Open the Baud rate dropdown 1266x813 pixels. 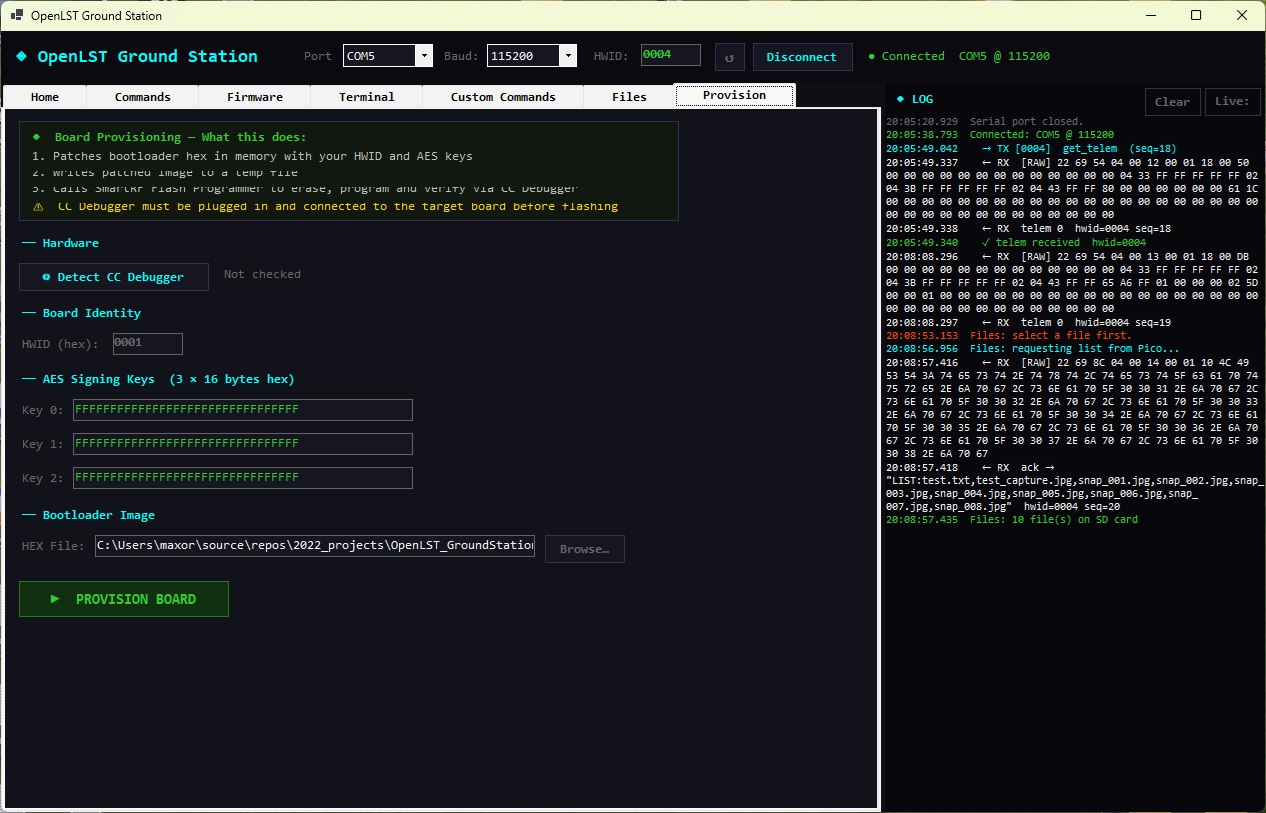[x=531, y=55]
